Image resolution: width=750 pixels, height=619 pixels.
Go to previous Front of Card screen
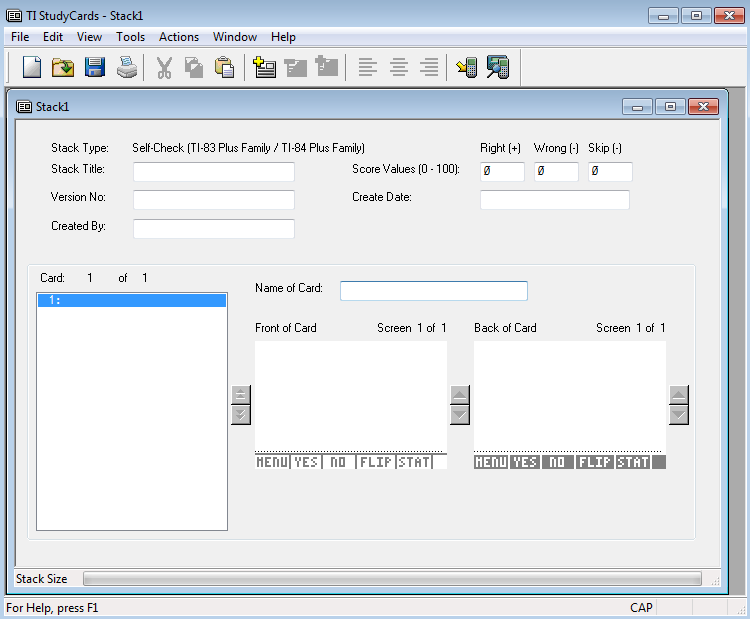460,395
